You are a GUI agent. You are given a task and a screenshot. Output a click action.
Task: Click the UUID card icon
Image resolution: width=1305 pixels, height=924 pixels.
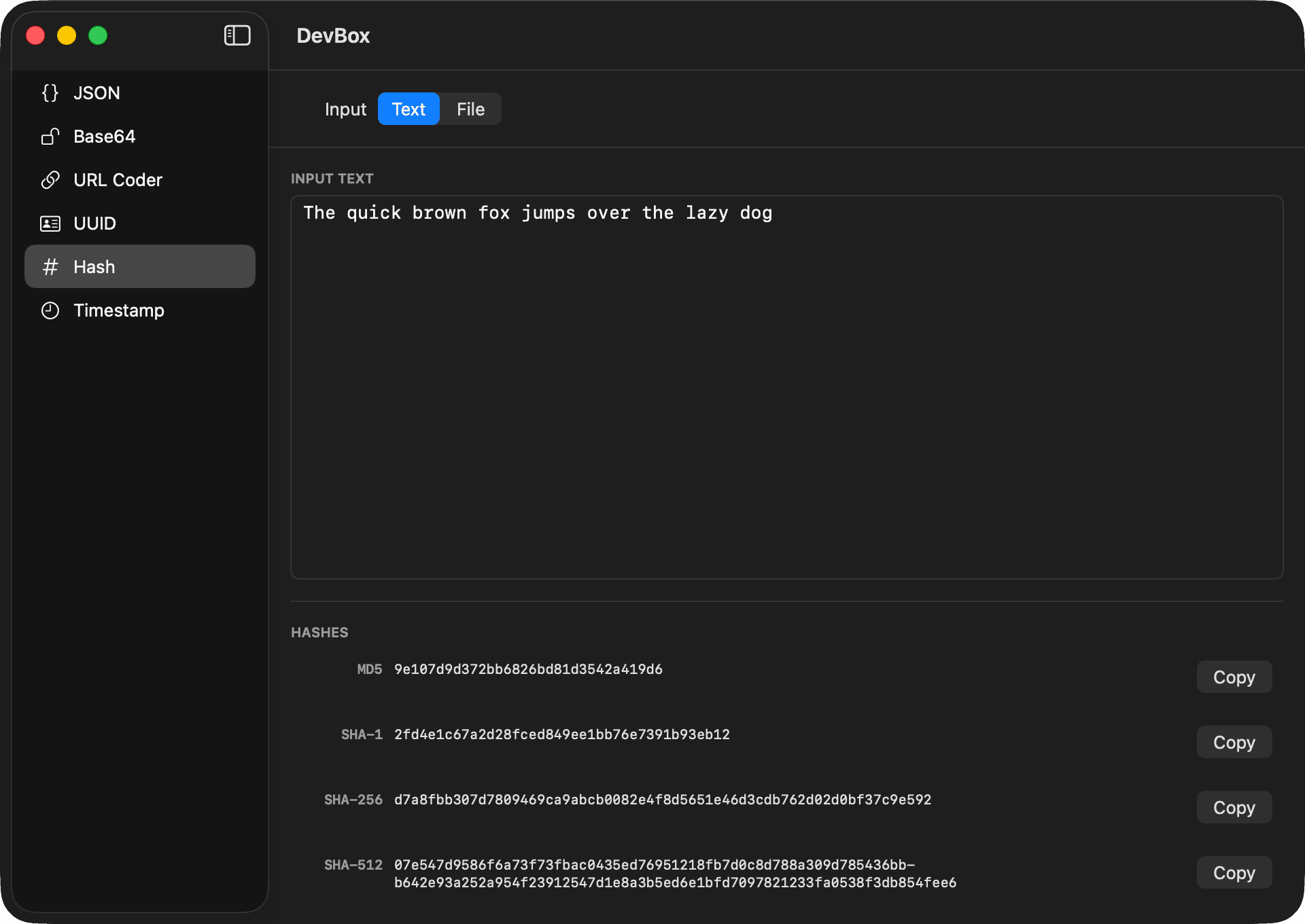tap(50, 224)
